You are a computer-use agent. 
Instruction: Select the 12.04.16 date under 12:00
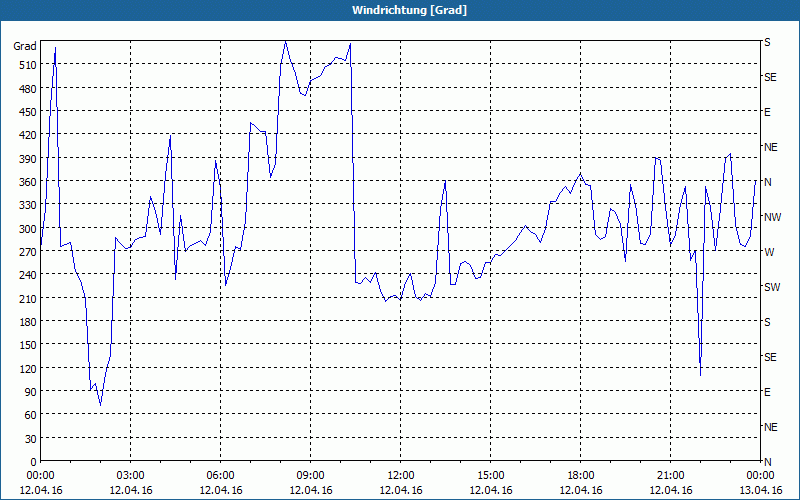point(401,490)
